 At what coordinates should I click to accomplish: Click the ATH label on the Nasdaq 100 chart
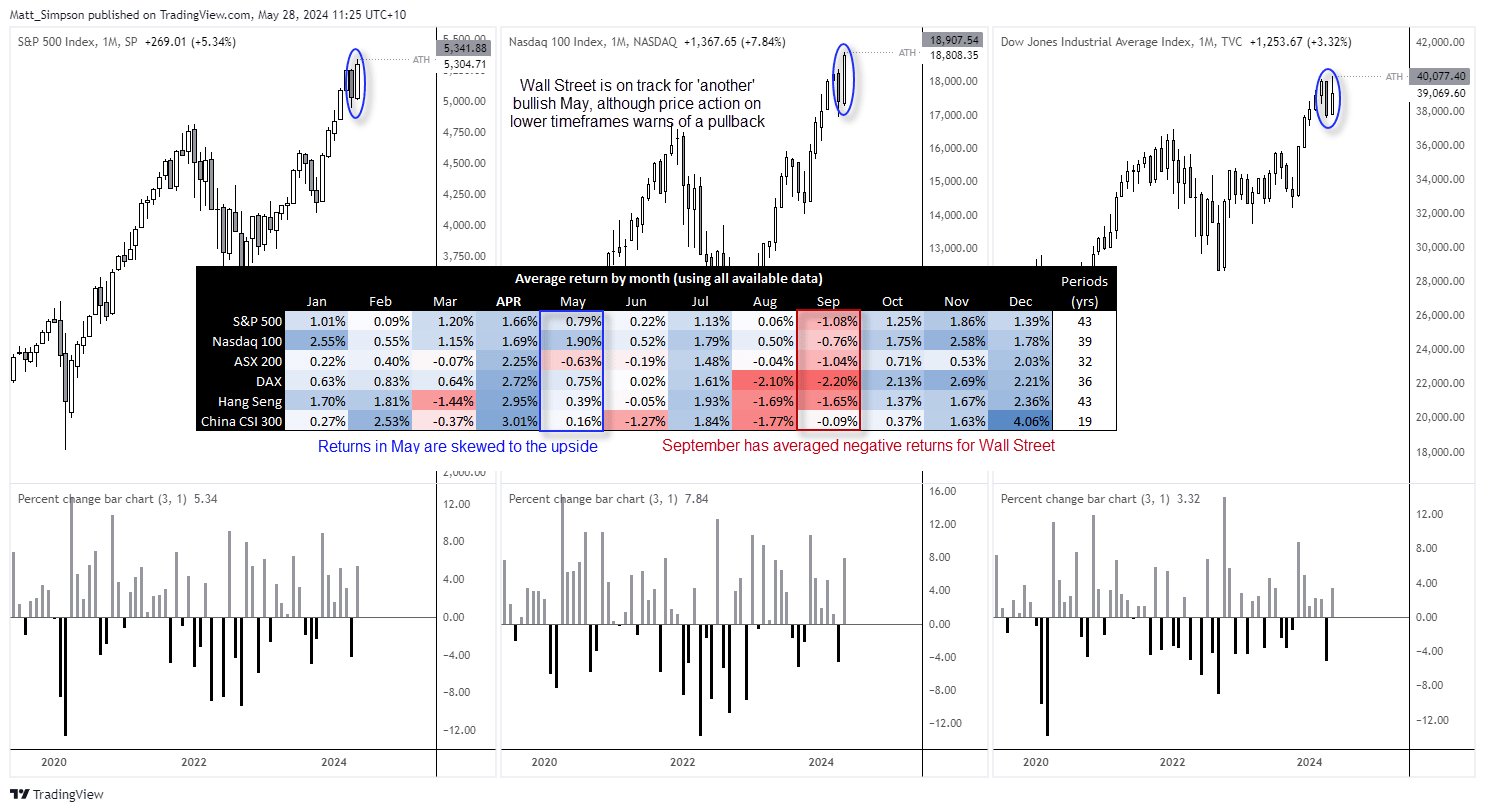coord(907,53)
